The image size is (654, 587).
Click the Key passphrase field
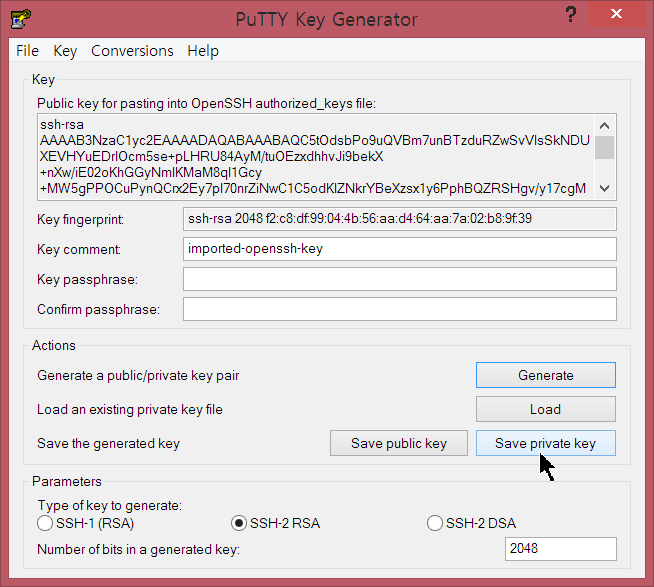click(400, 279)
